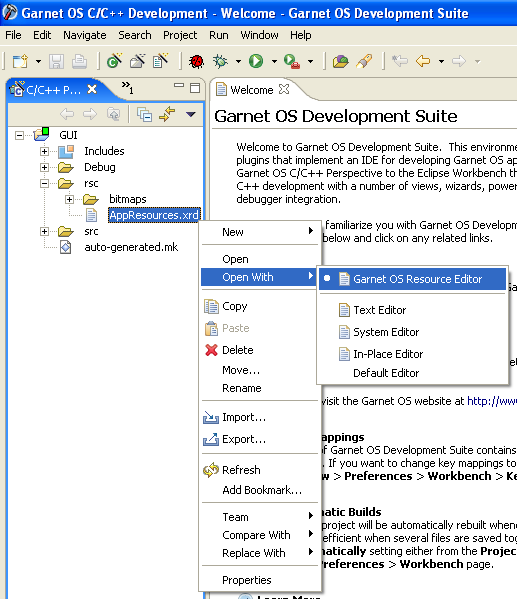
Task: Open the Run dropdown arrow
Action: (x=274, y=61)
